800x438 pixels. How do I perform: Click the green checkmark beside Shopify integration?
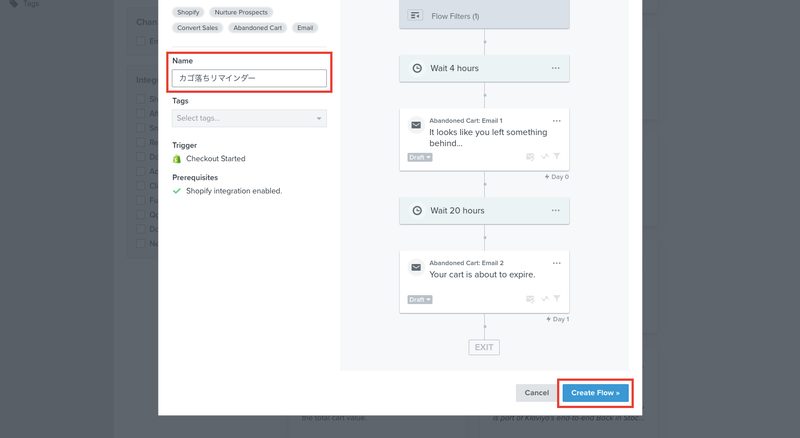pos(177,191)
